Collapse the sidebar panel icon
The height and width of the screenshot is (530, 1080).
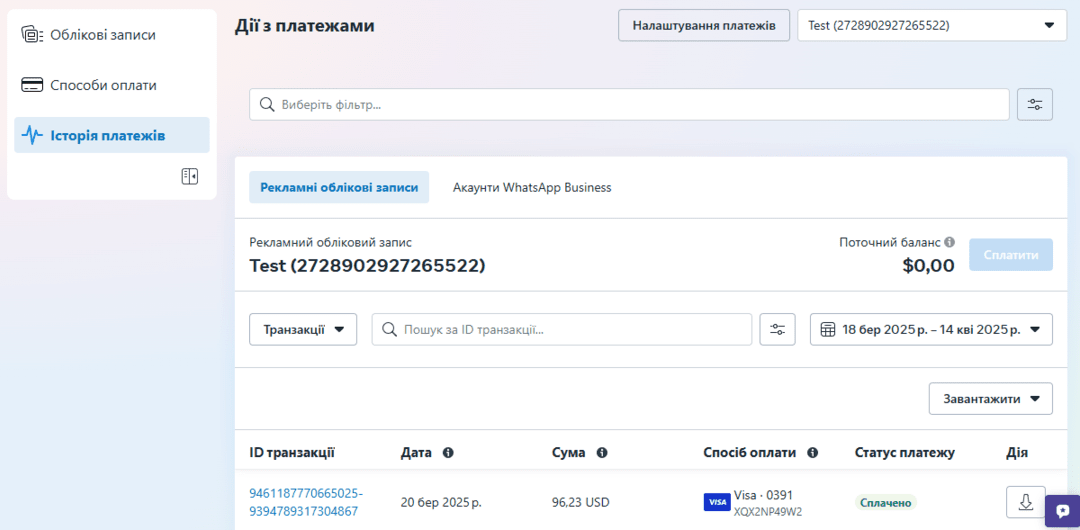coord(190,176)
